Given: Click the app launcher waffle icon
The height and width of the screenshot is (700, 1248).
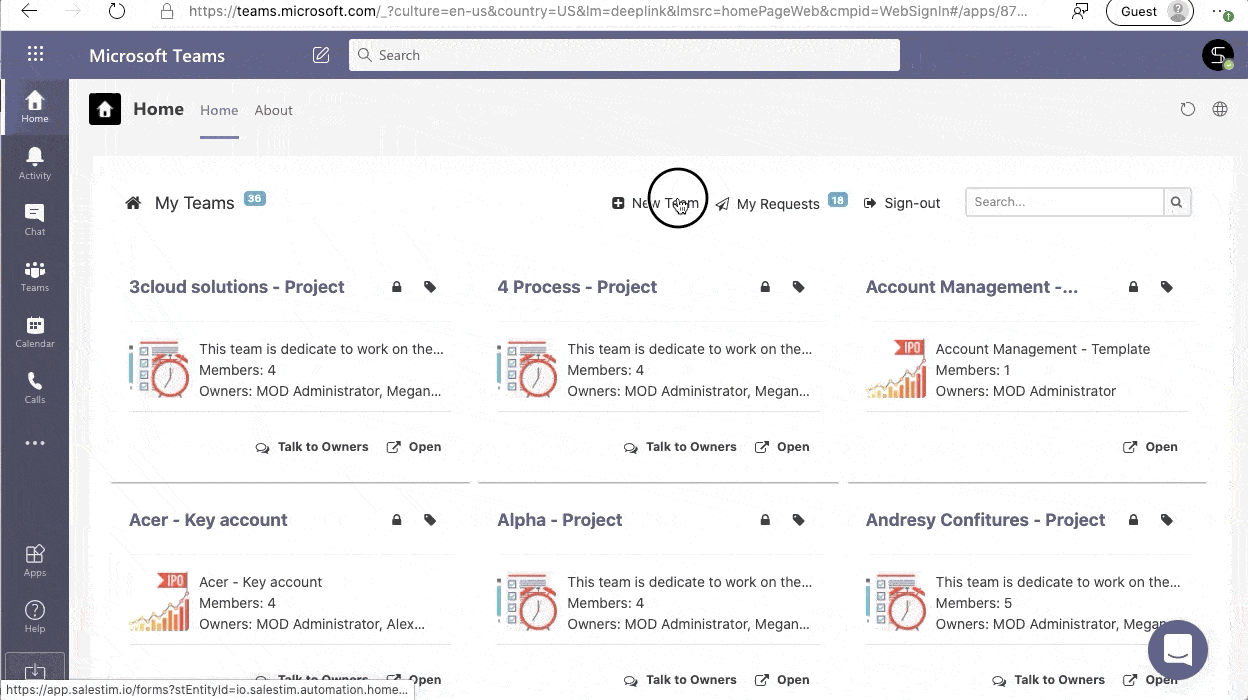Looking at the screenshot, I should tap(35, 55).
